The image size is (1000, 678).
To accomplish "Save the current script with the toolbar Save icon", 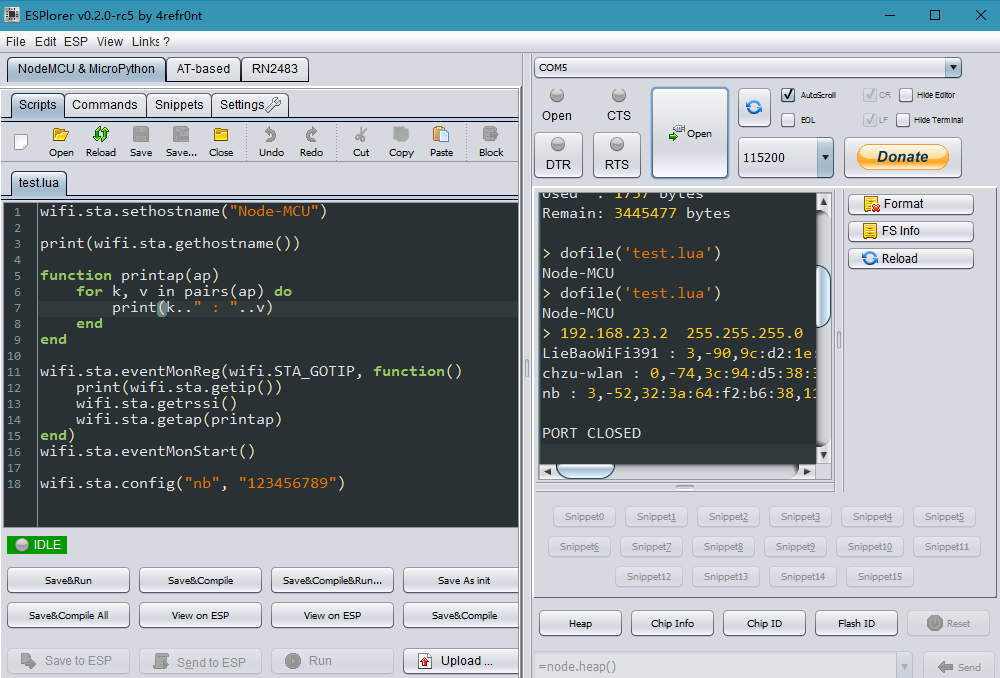I will point(141,142).
